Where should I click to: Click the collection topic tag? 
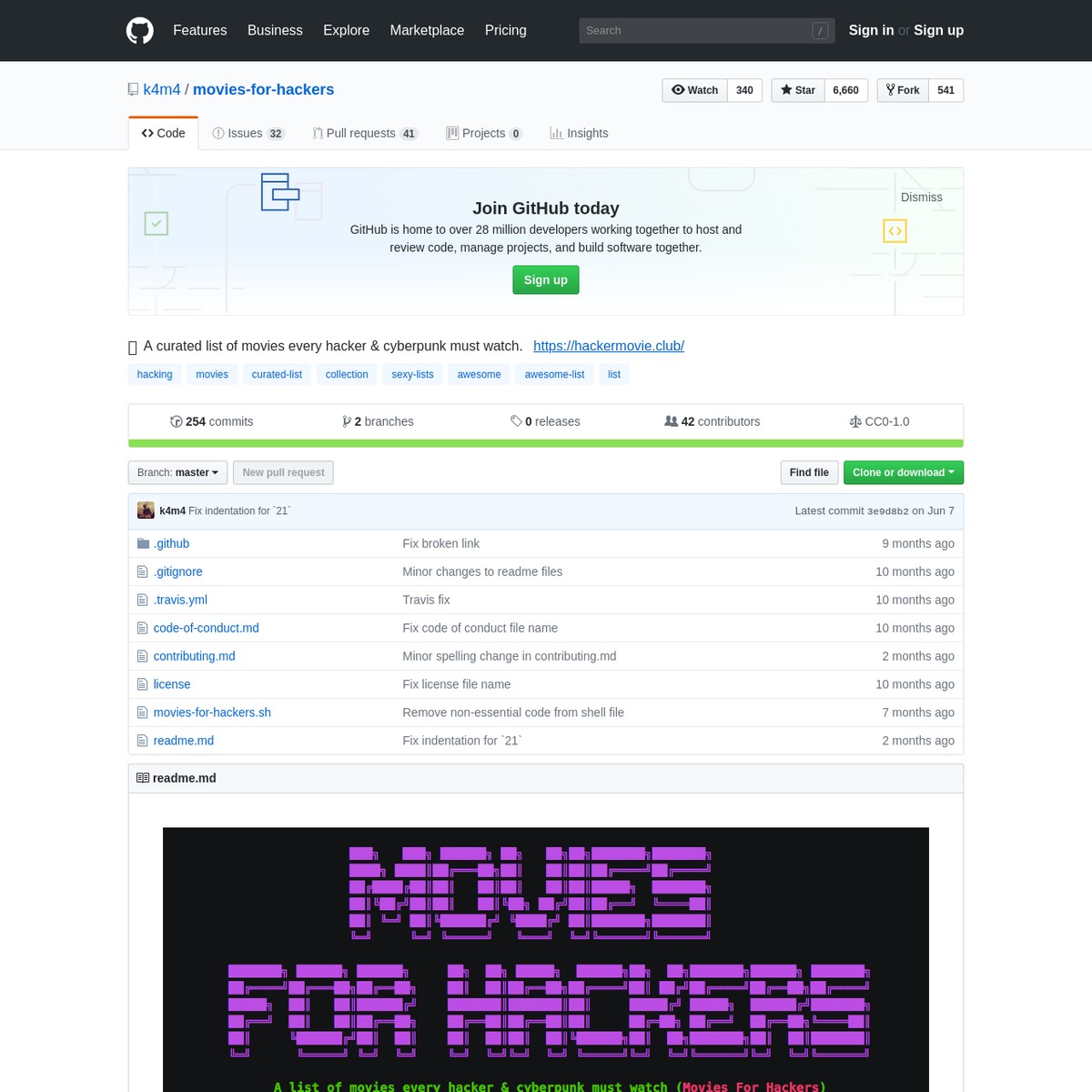coord(347,374)
